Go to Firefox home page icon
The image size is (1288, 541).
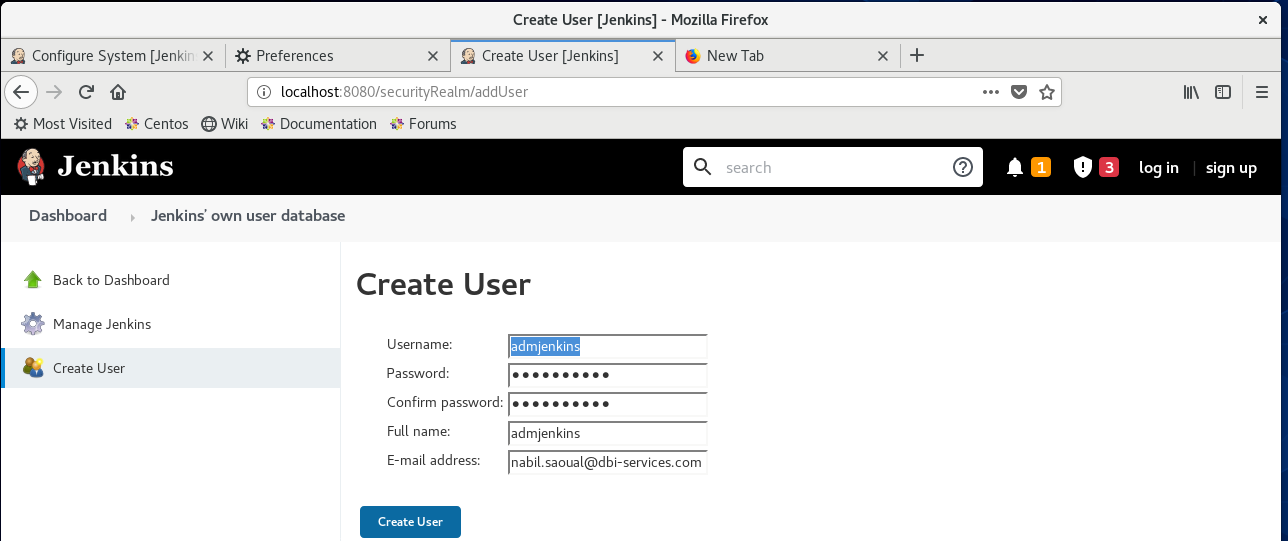(118, 92)
